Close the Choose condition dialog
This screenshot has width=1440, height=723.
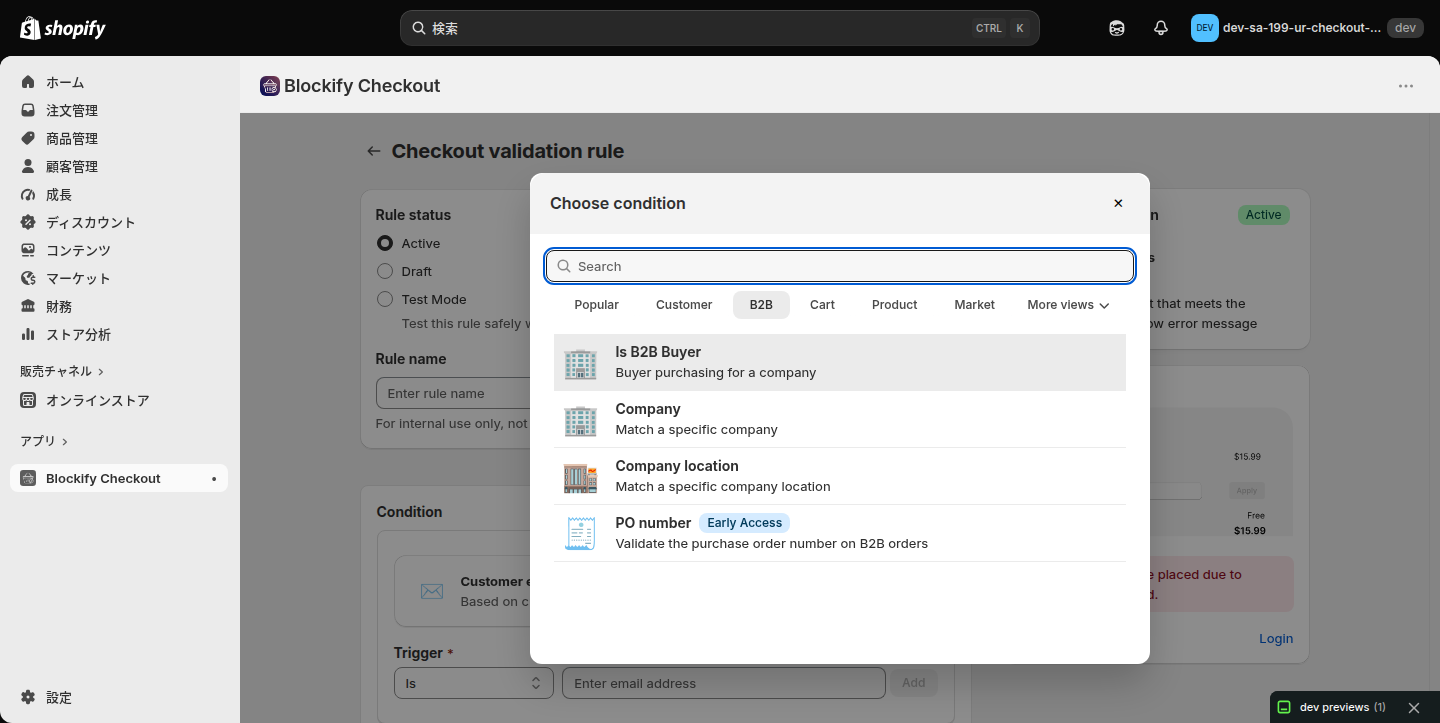coord(1118,203)
